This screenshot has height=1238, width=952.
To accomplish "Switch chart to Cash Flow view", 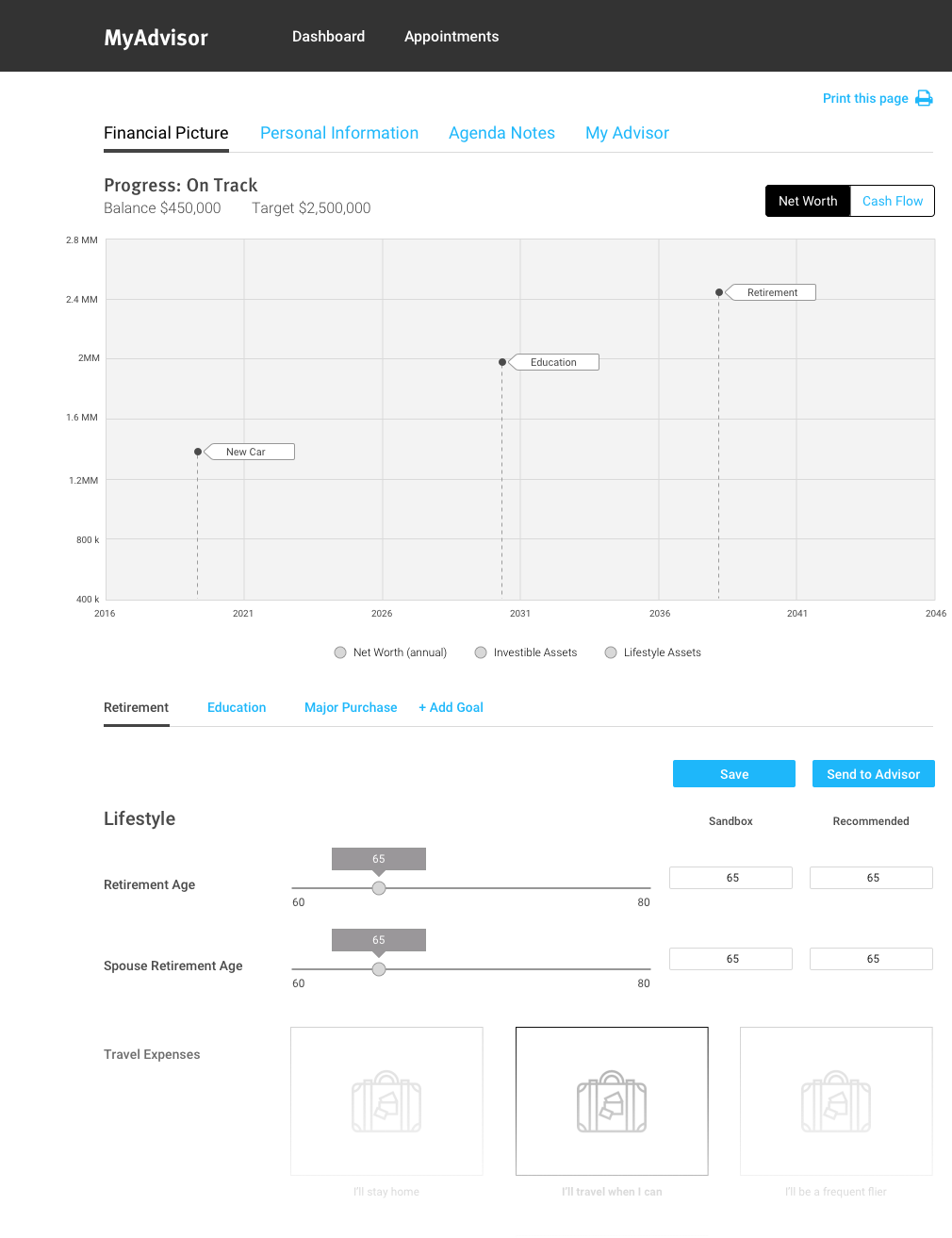I will 892,201.
